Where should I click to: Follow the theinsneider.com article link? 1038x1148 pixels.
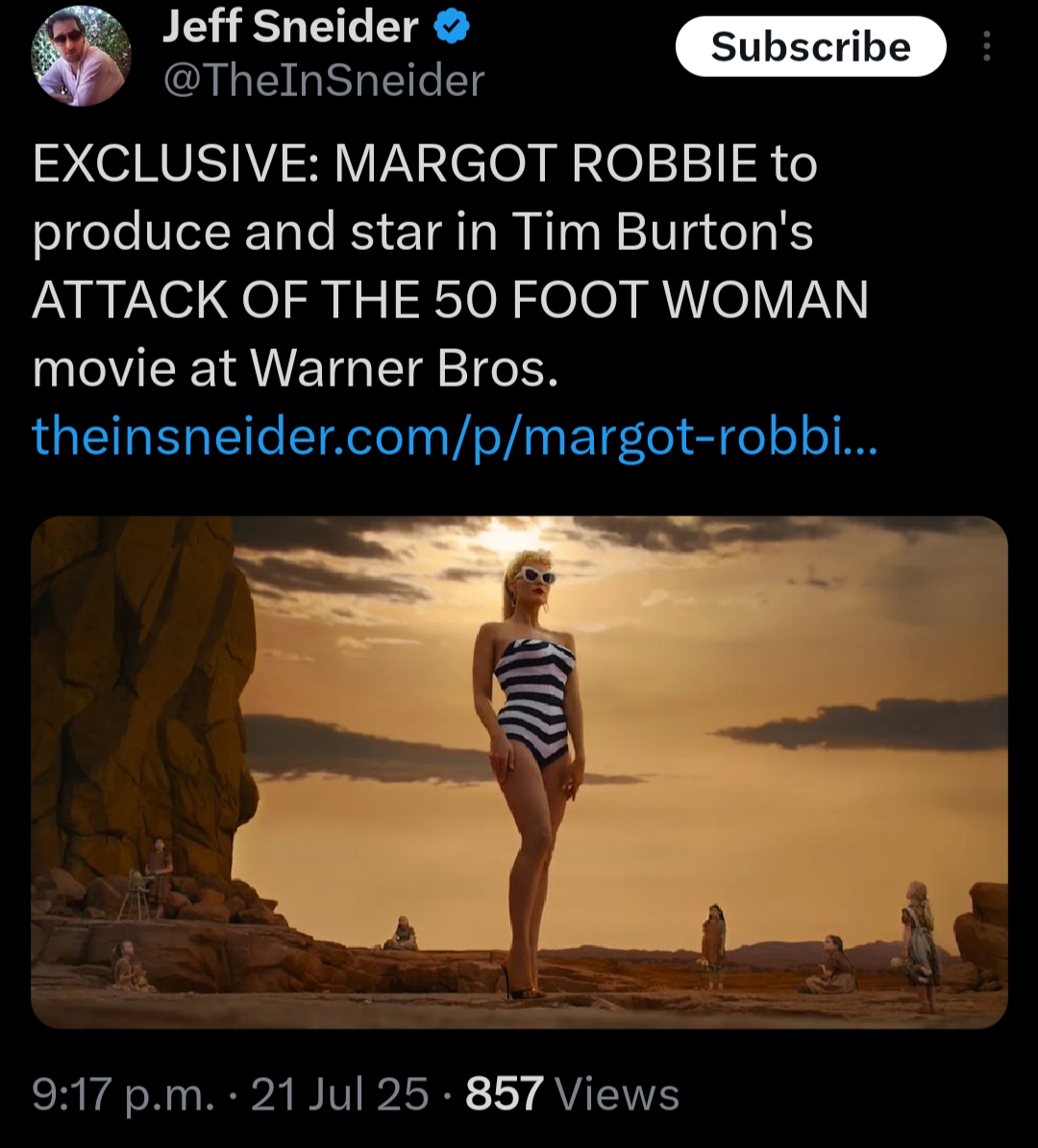tap(455, 435)
